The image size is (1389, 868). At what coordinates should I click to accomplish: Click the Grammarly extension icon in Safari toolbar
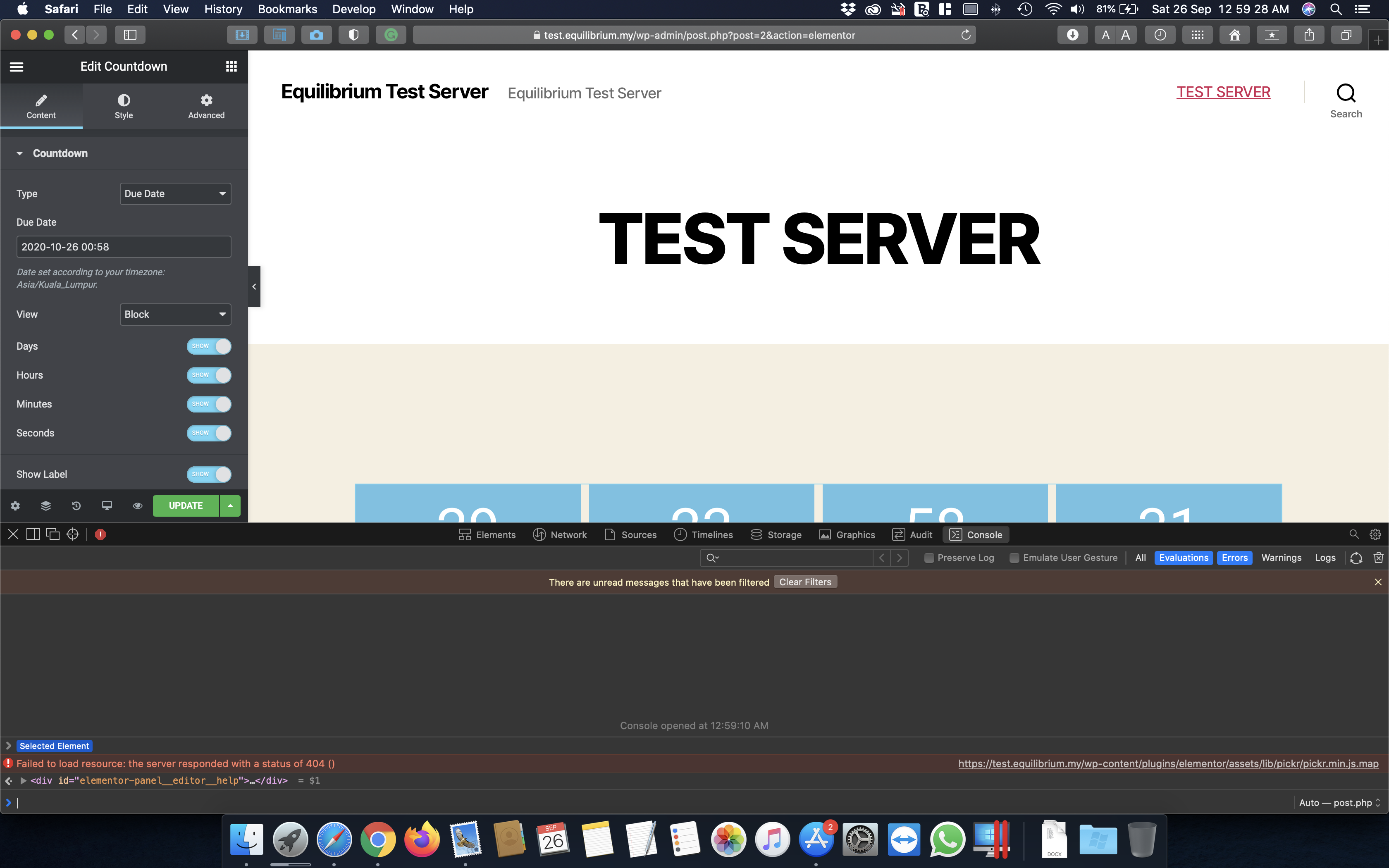(x=391, y=34)
